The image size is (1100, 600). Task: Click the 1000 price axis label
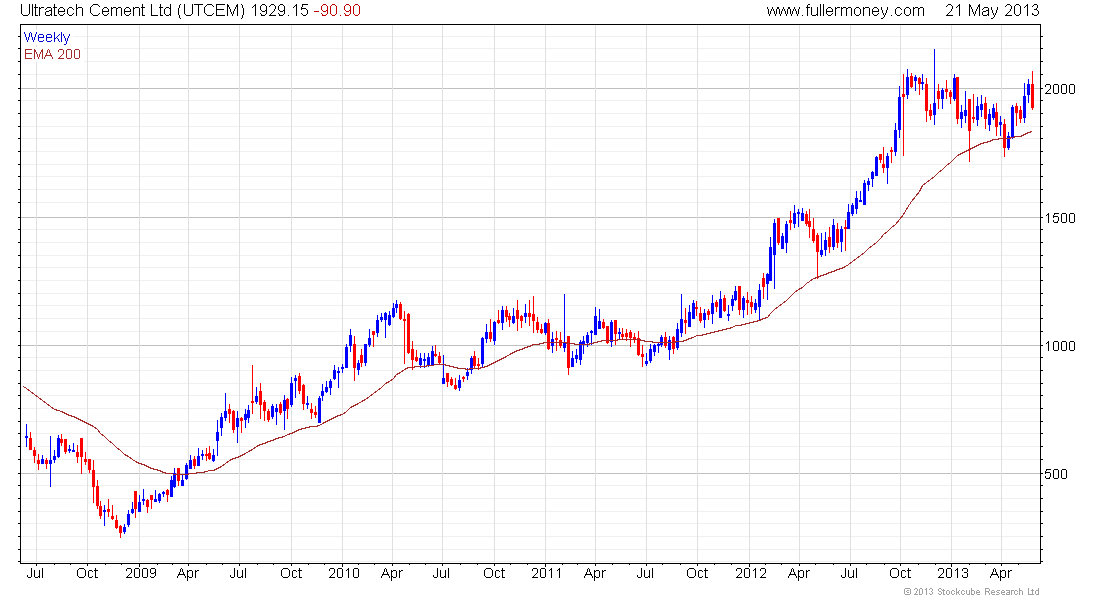click(x=1060, y=346)
